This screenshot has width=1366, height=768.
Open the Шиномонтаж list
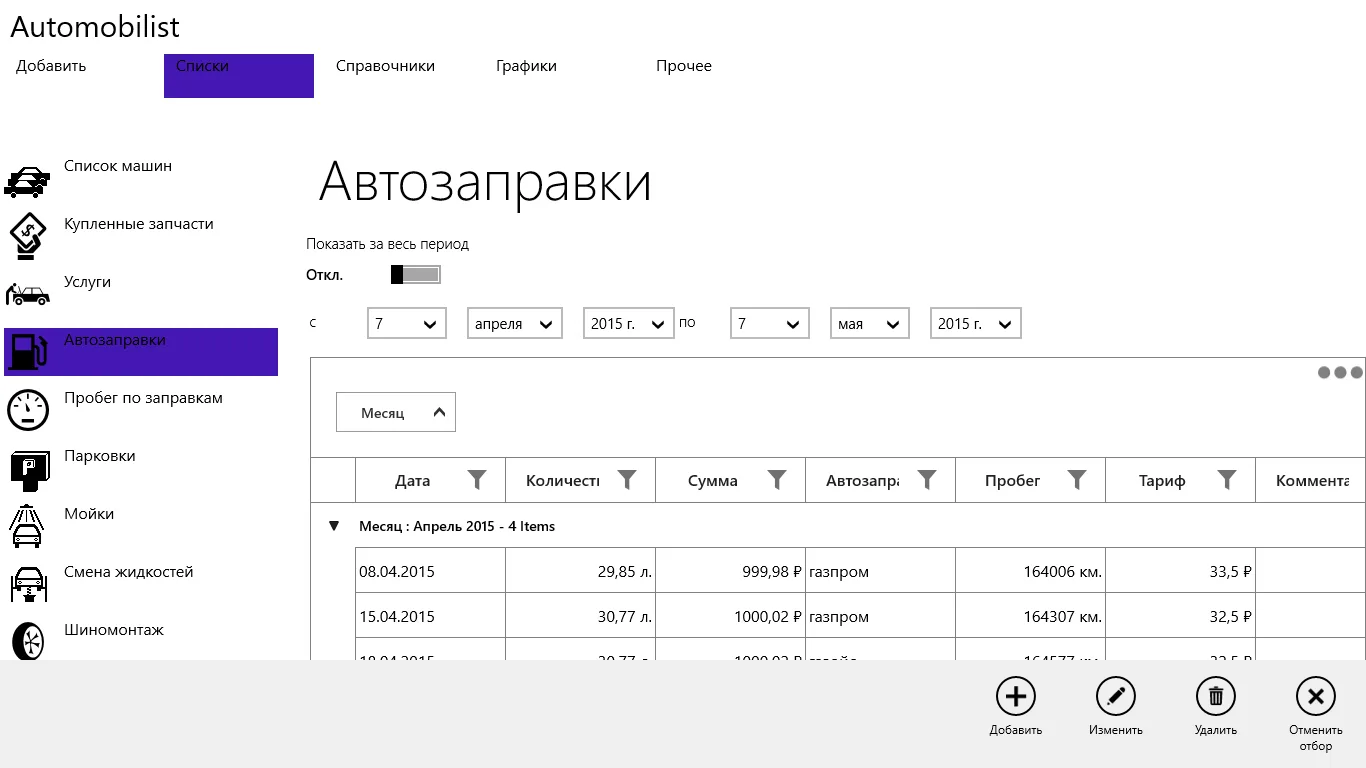coord(114,630)
